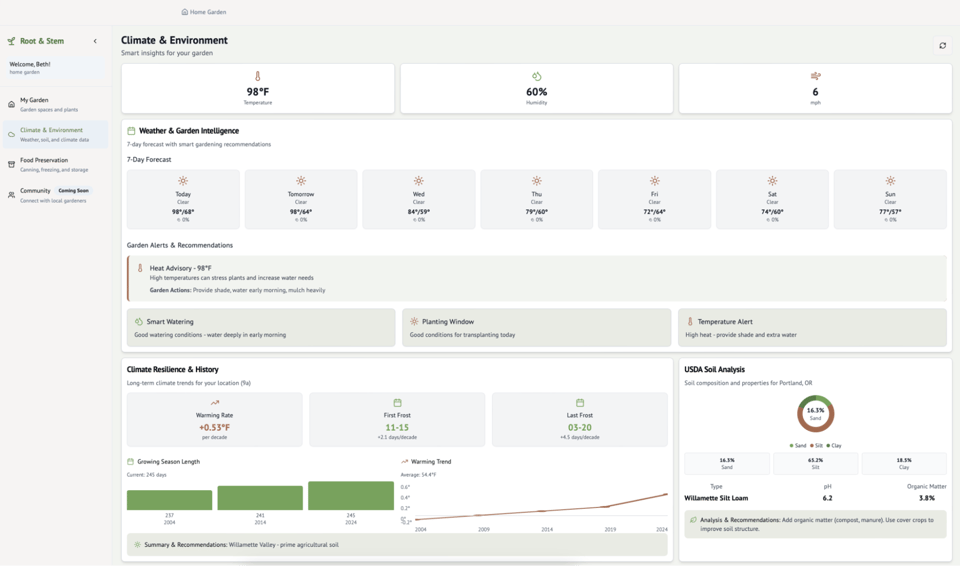This screenshot has height=566, width=960.
Task: Click the Root & Stem plant logo
Action: (x=11, y=41)
